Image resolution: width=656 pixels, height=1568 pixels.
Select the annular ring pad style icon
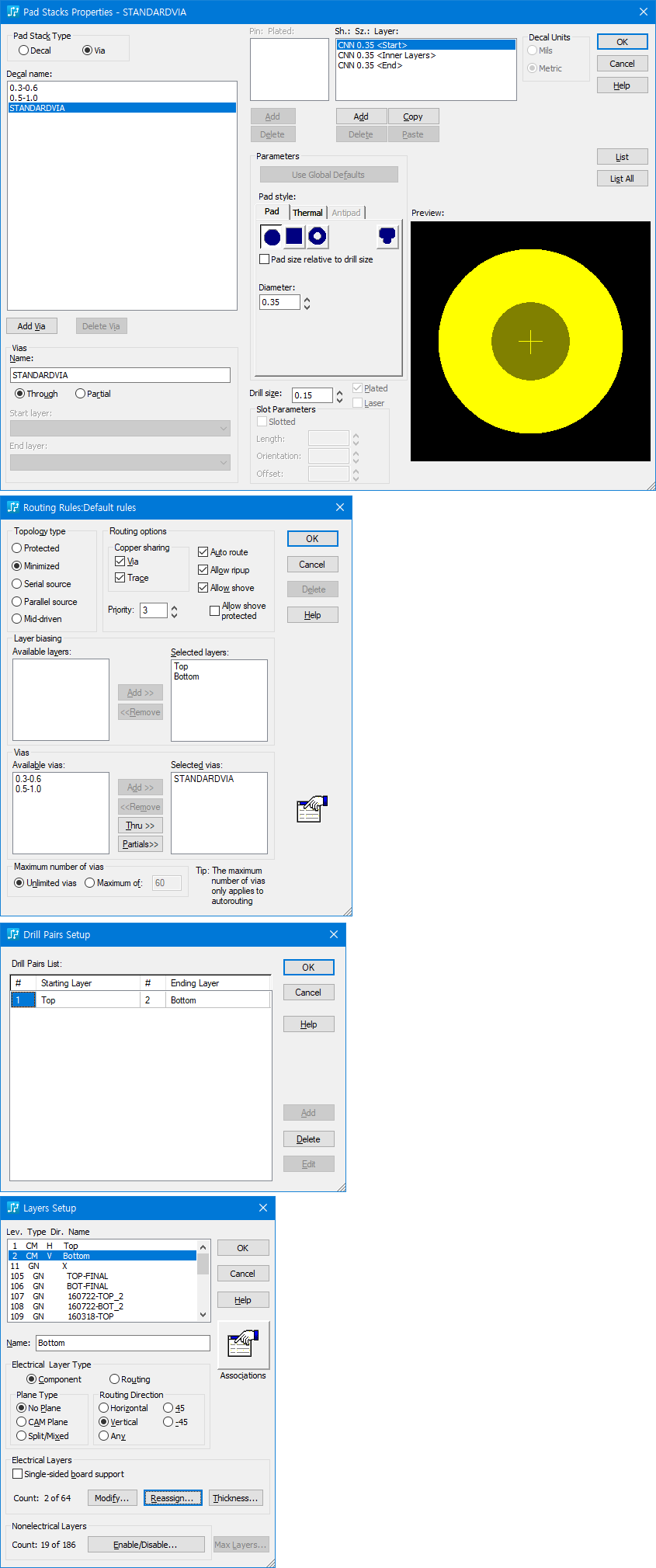317,237
